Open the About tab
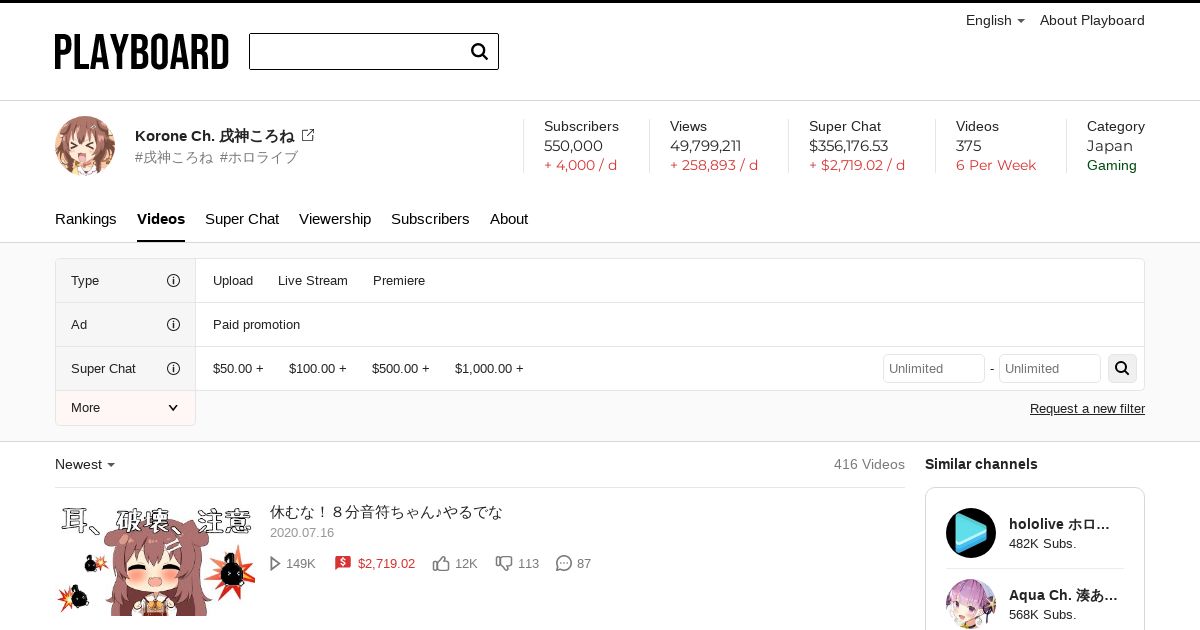 point(509,219)
